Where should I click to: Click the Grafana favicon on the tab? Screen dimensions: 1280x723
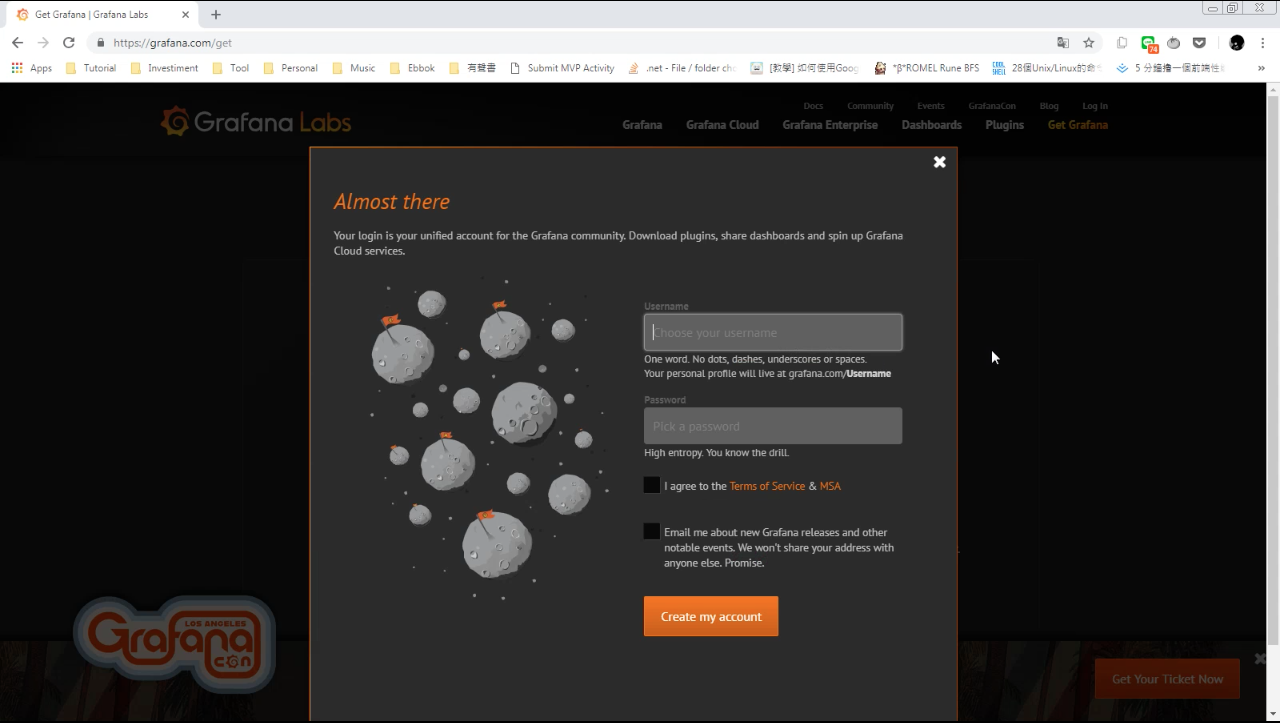[x=23, y=15]
